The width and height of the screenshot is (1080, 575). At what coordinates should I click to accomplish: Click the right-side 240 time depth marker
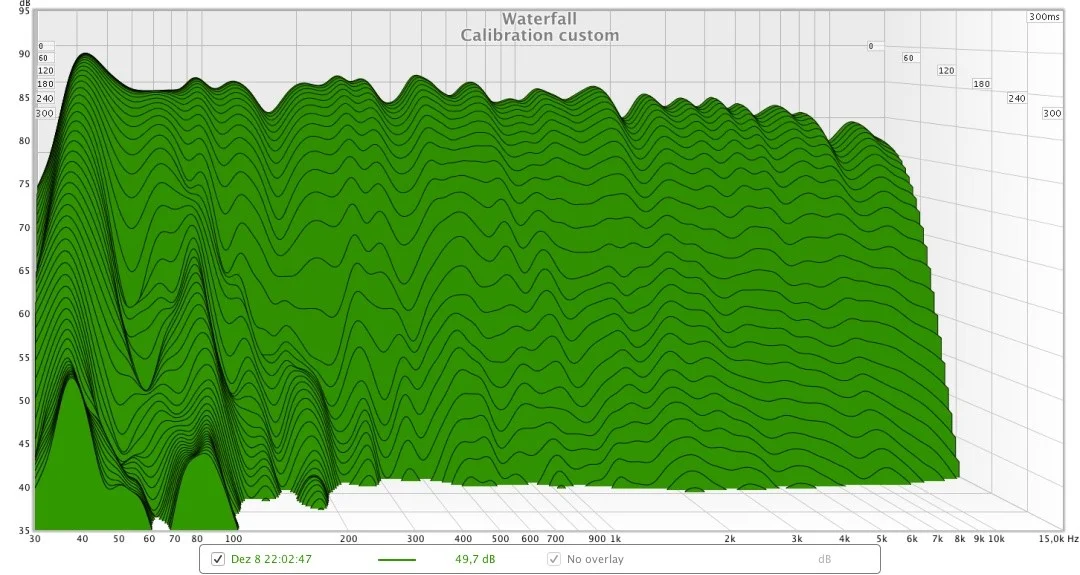click(x=1017, y=98)
